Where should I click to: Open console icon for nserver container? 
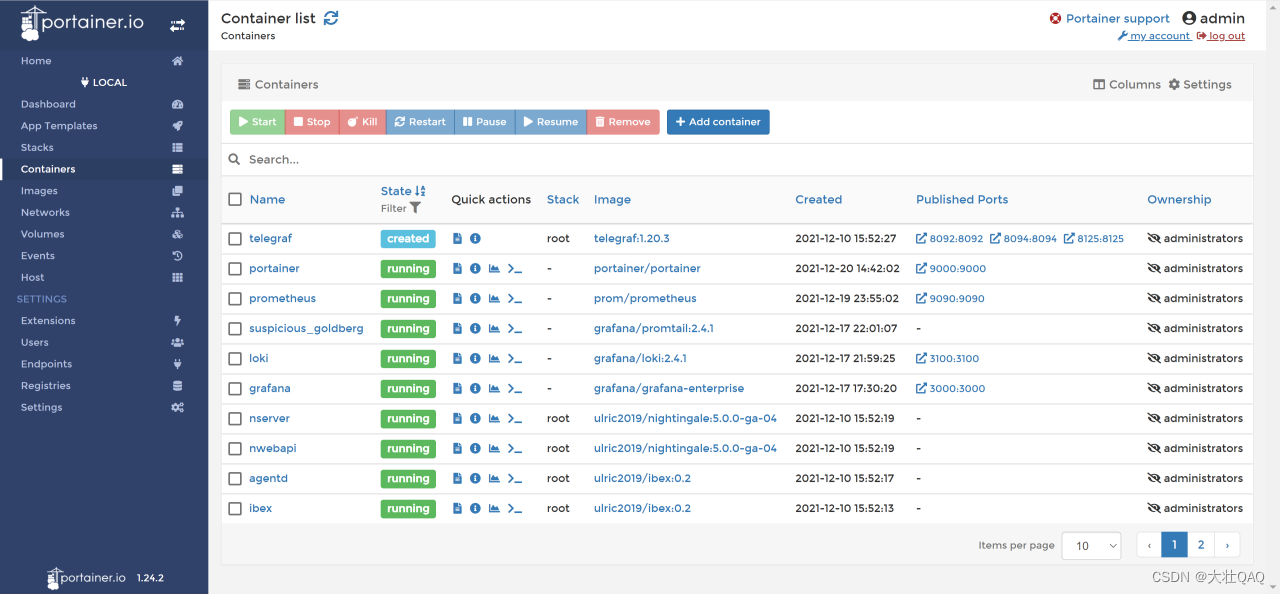(515, 419)
